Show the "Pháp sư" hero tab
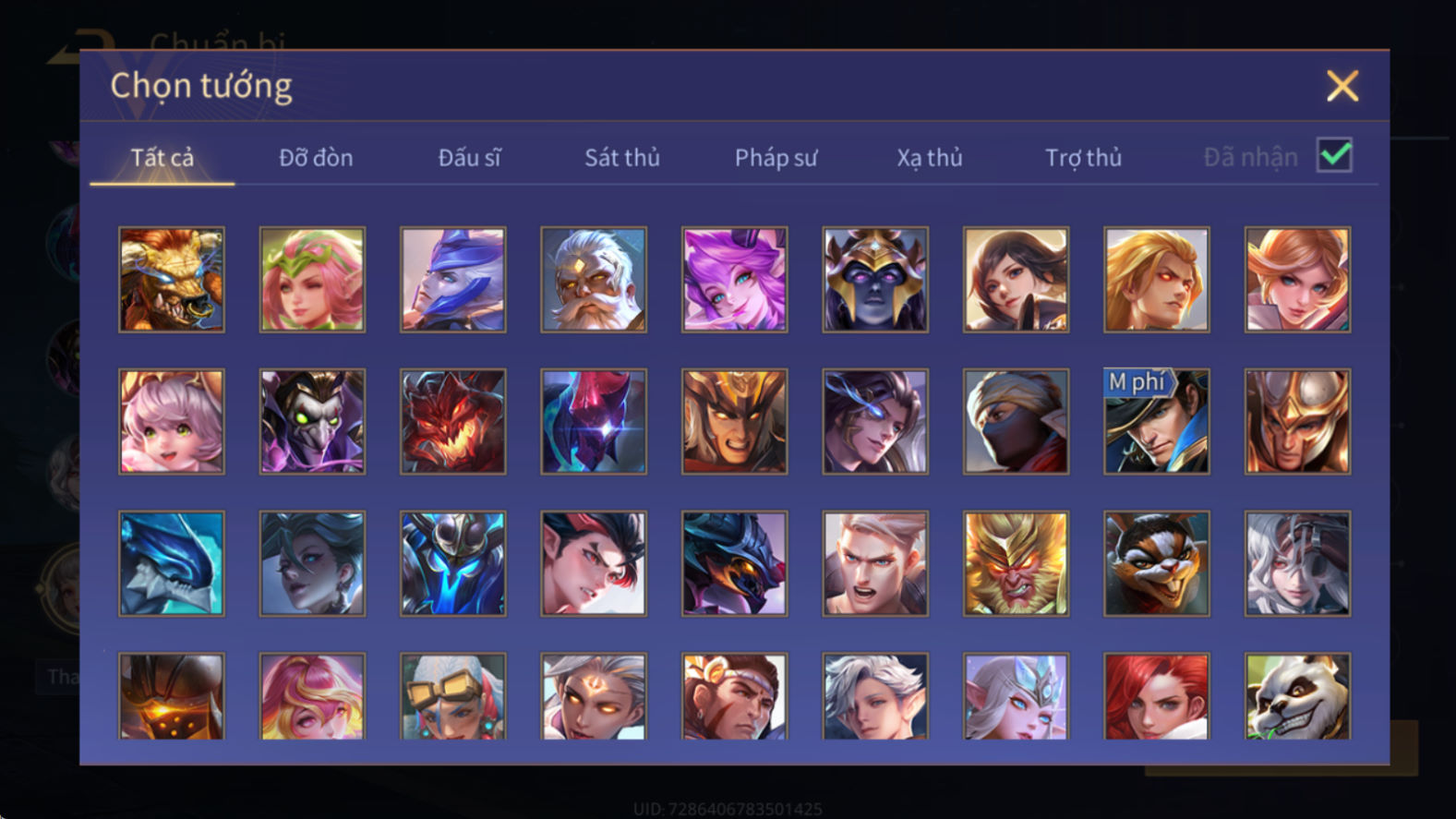This screenshot has height=819, width=1456. coord(776,158)
